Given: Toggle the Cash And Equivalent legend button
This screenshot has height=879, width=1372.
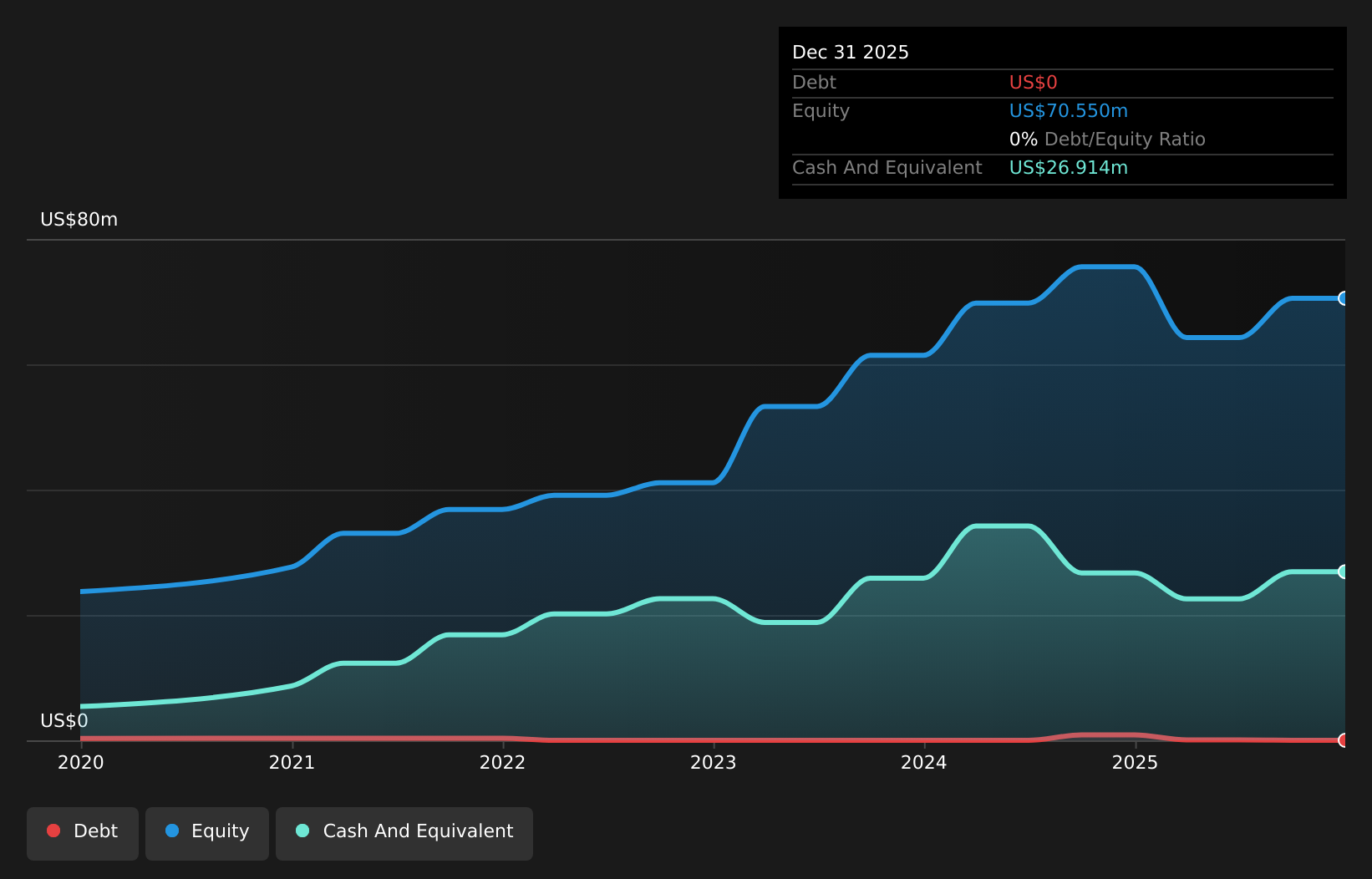Looking at the screenshot, I should (x=404, y=833).
